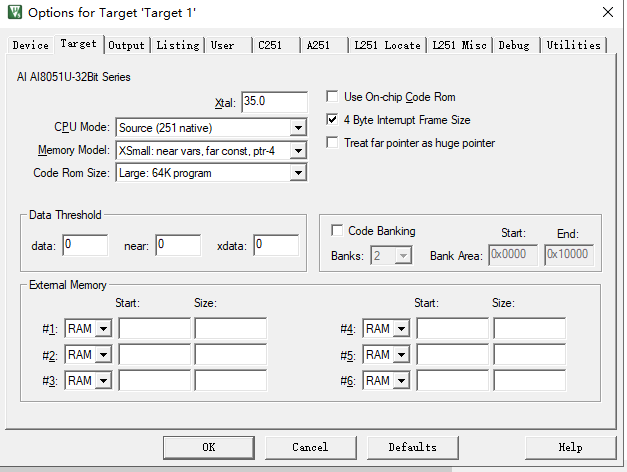The height and width of the screenshot is (472, 627).
Task: Open the CPU Mode dropdown
Action: click(211, 128)
